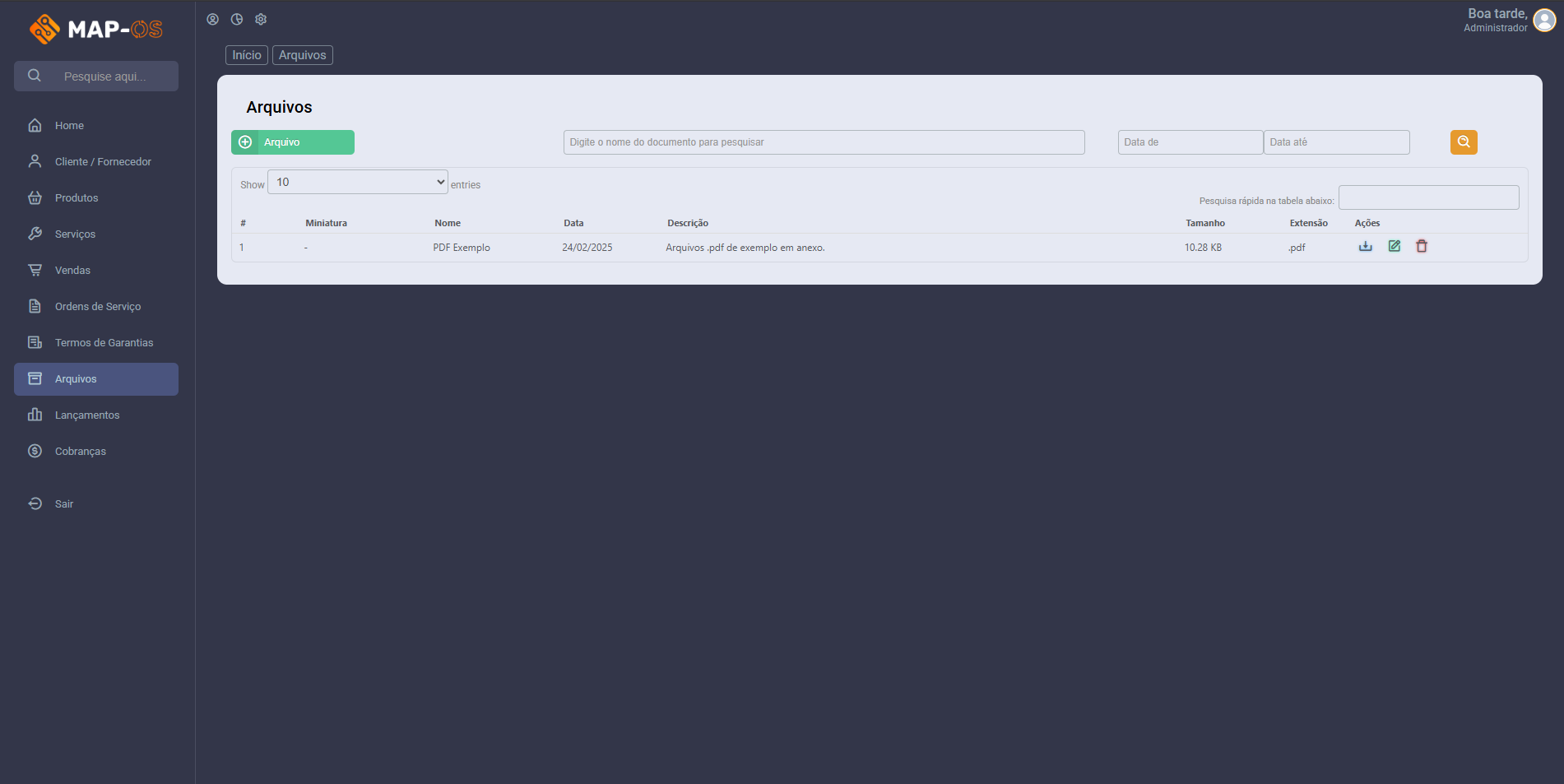Download the PDF Exemplo file

tap(1366, 246)
